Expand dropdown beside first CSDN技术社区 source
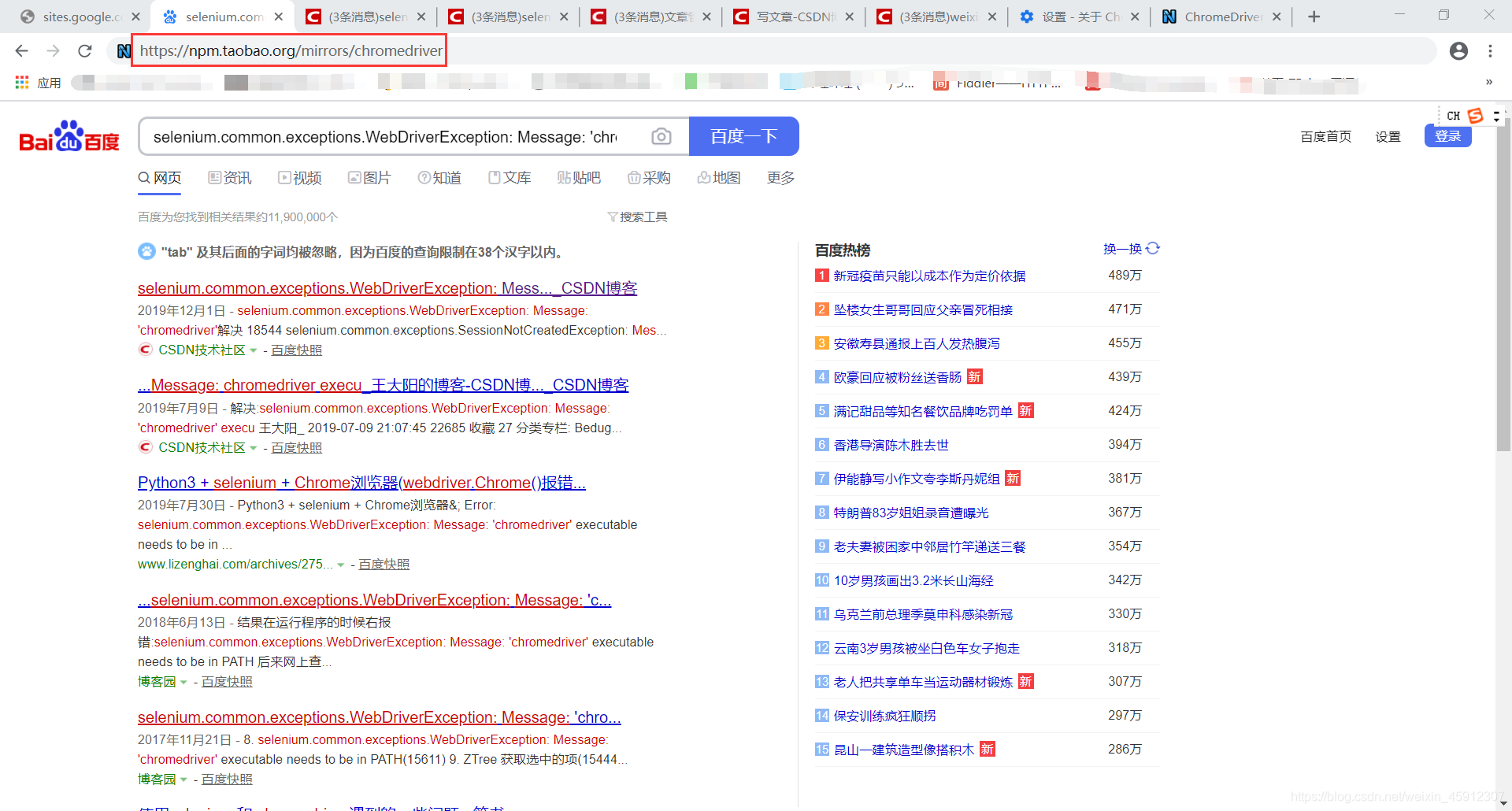The height and width of the screenshot is (811, 1512). click(x=253, y=350)
